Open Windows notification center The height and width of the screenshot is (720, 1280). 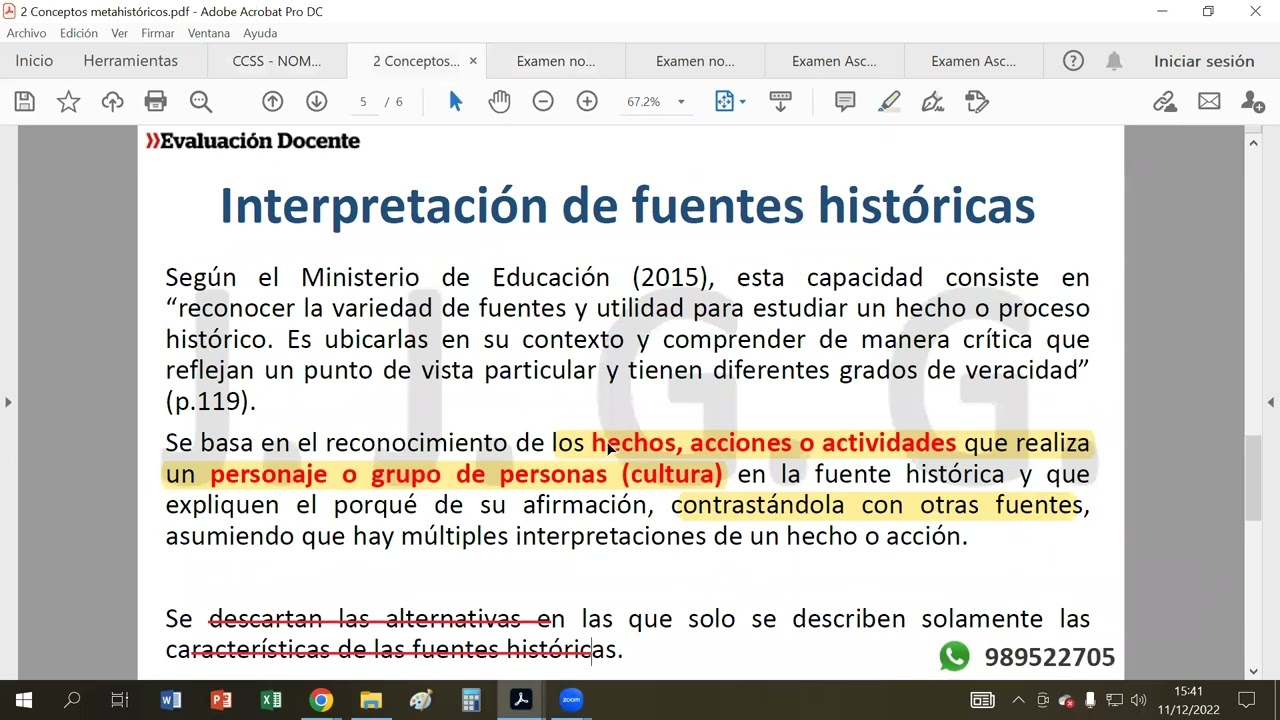pyautogui.click(x=1247, y=700)
